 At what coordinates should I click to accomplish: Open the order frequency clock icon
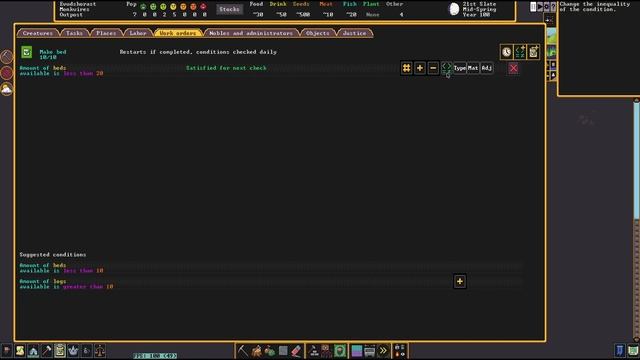(x=507, y=52)
